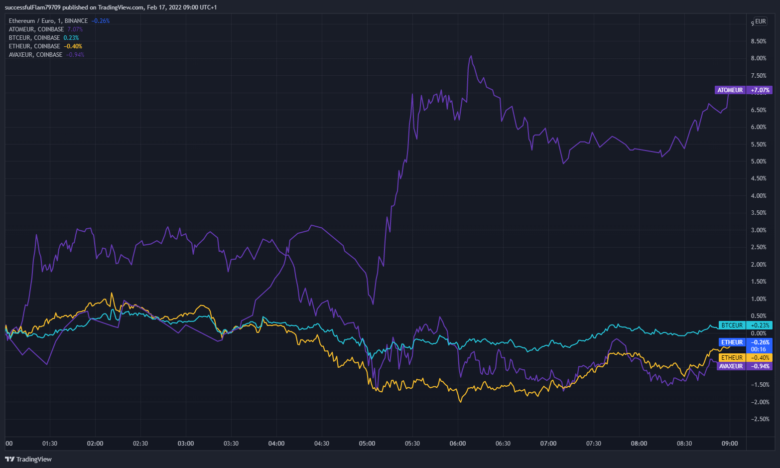Click the -2.50% level on price scale
Screen dimensions: 780x468
coord(757,419)
